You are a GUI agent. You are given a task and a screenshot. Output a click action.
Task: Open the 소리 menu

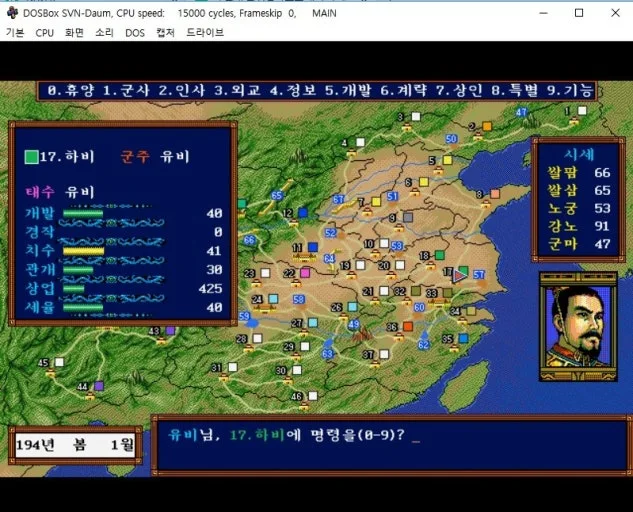click(105, 33)
